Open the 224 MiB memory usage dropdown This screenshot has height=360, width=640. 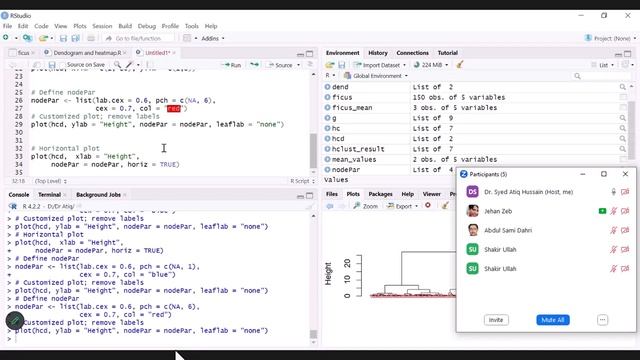coord(431,65)
